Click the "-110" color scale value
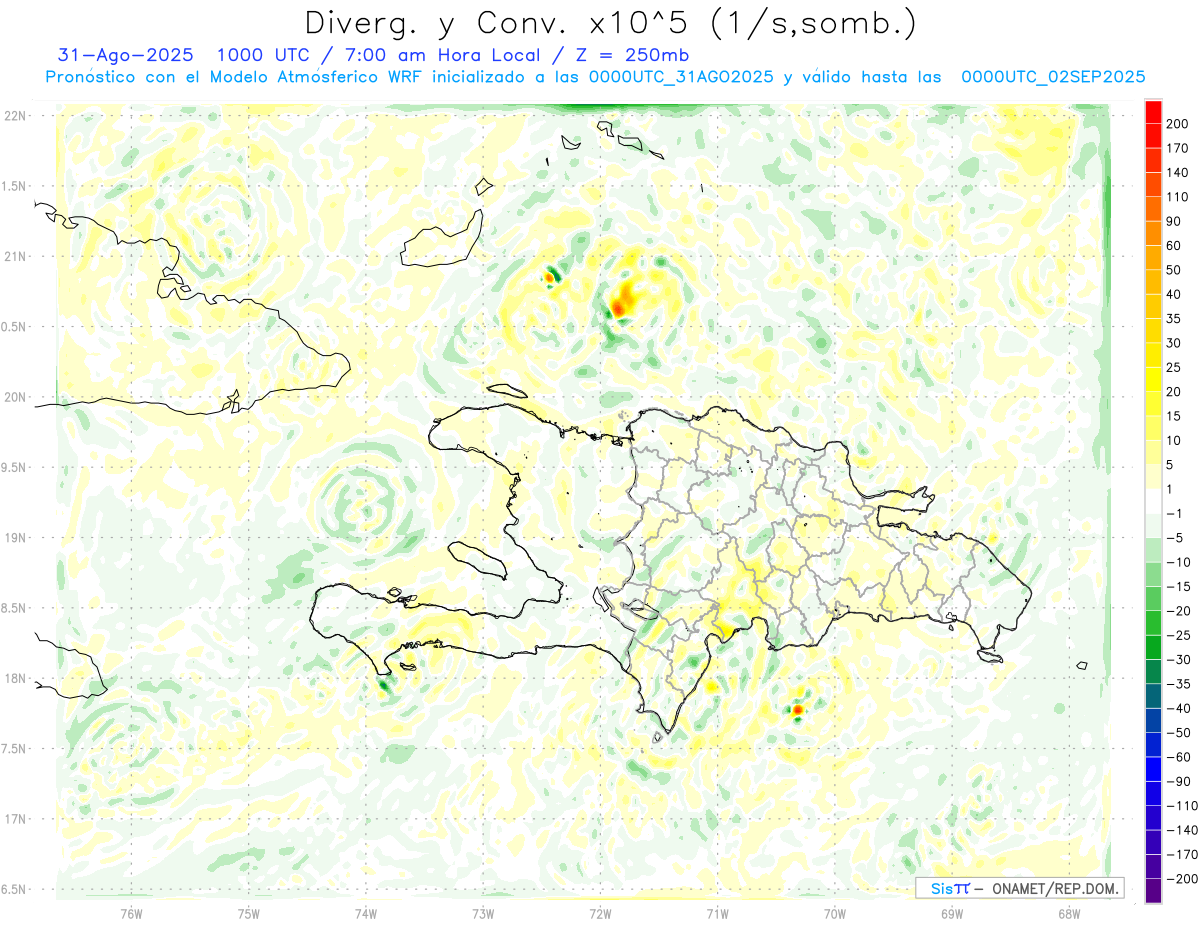The image size is (1200, 927). 1181,807
